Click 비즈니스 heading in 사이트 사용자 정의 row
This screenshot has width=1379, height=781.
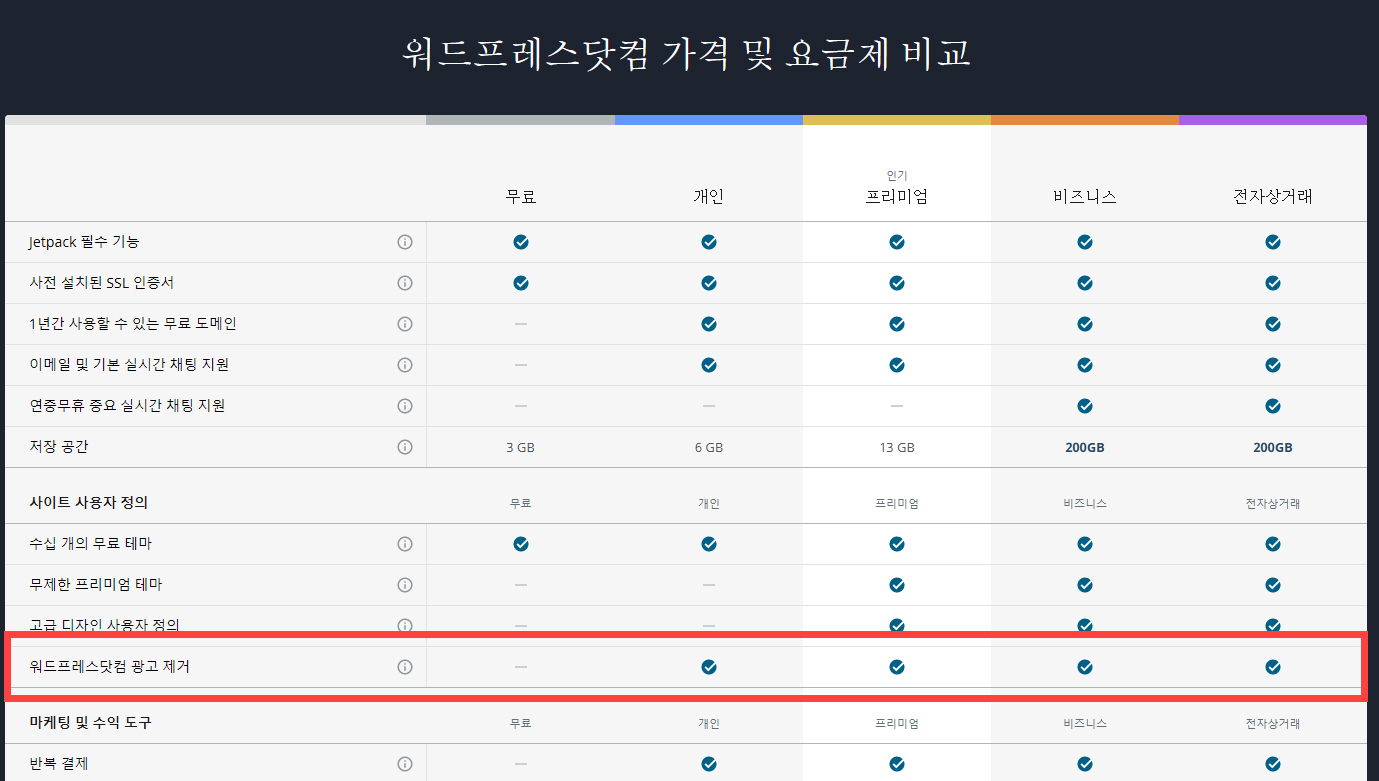1085,503
